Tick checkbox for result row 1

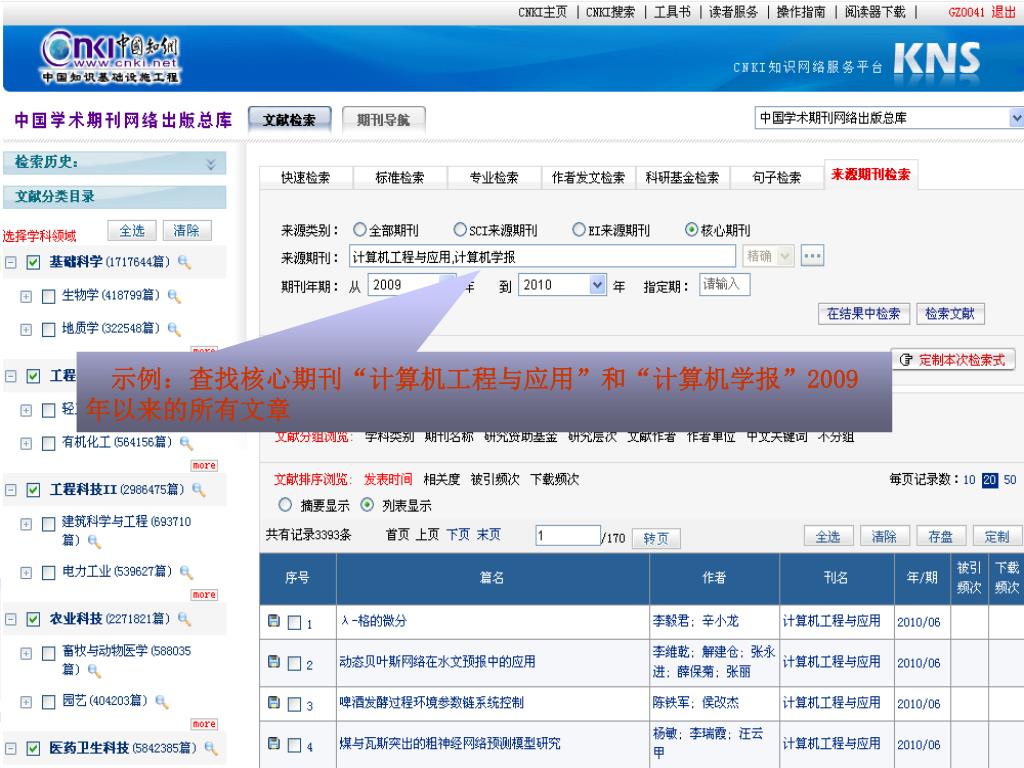[x=295, y=622]
